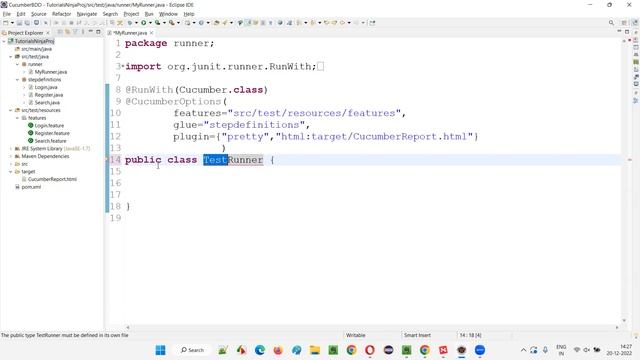The height and width of the screenshot is (360, 640).
Task: Collapse the src/test/java folder arrow
Action: tap(11, 57)
